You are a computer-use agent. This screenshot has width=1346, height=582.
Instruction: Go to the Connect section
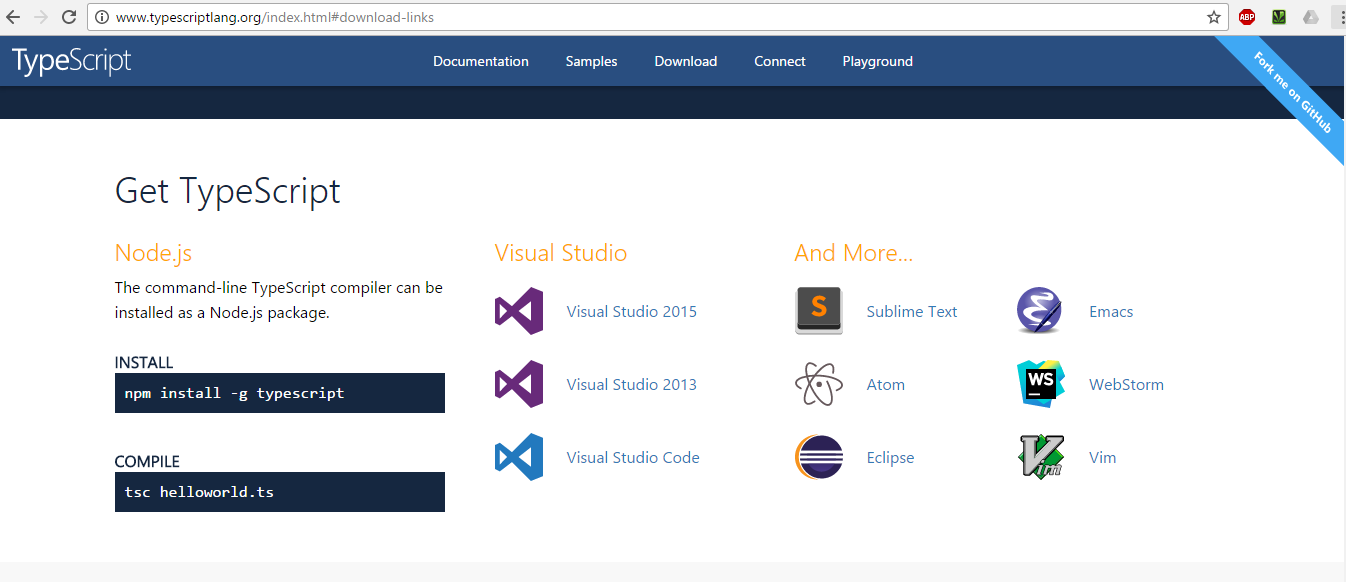coord(779,61)
